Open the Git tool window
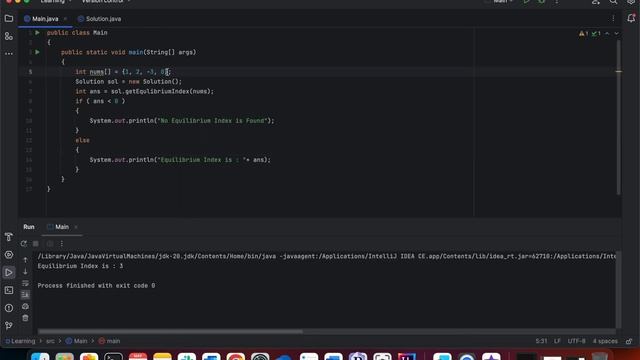Image resolution: width=640 pixels, height=360 pixels. 9,326
